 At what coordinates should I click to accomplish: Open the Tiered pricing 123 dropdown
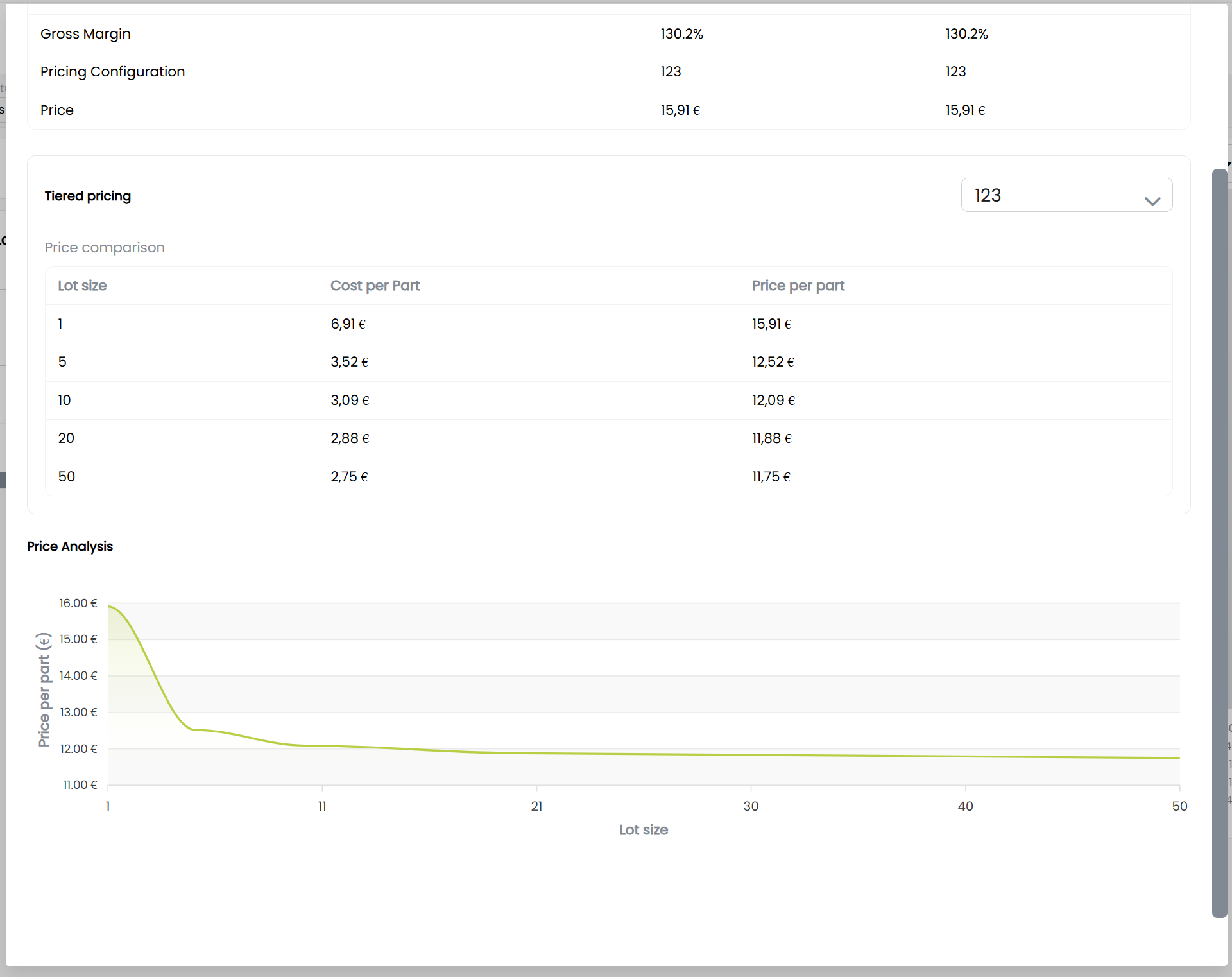(1065, 195)
